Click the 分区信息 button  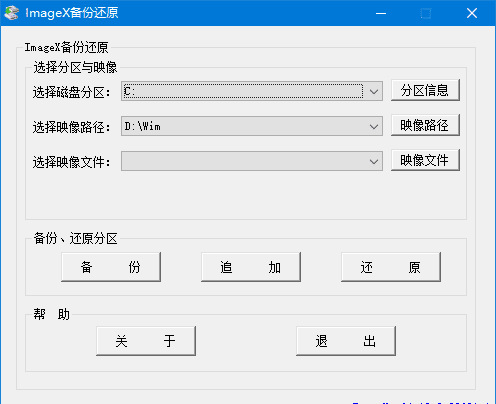[x=425, y=90]
